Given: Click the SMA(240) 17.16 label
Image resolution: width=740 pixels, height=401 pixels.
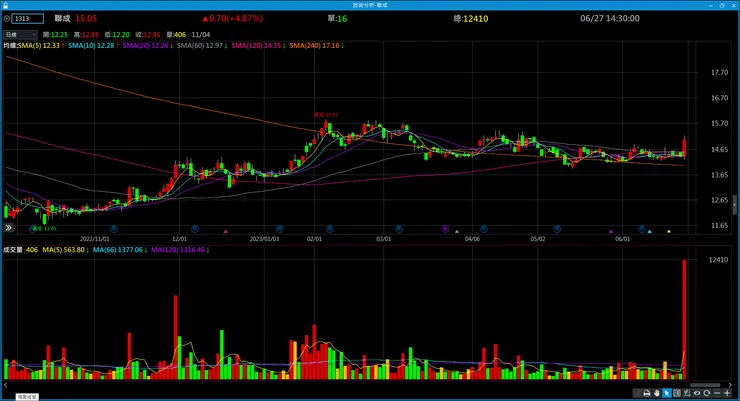Looking at the screenshot, I should pyautogui.click(x=314, y=46).
